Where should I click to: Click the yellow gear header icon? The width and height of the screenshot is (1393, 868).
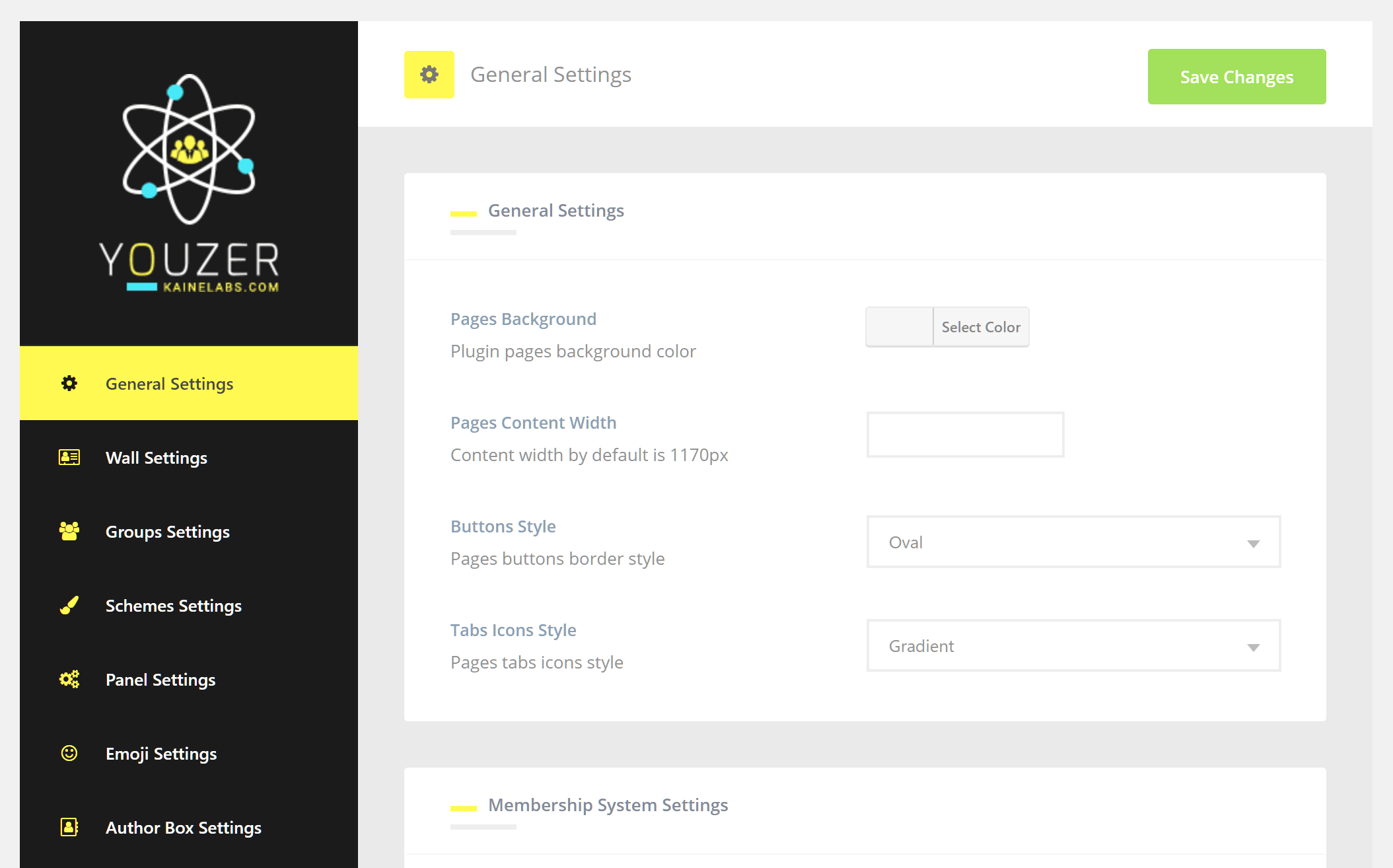(429, 75)
